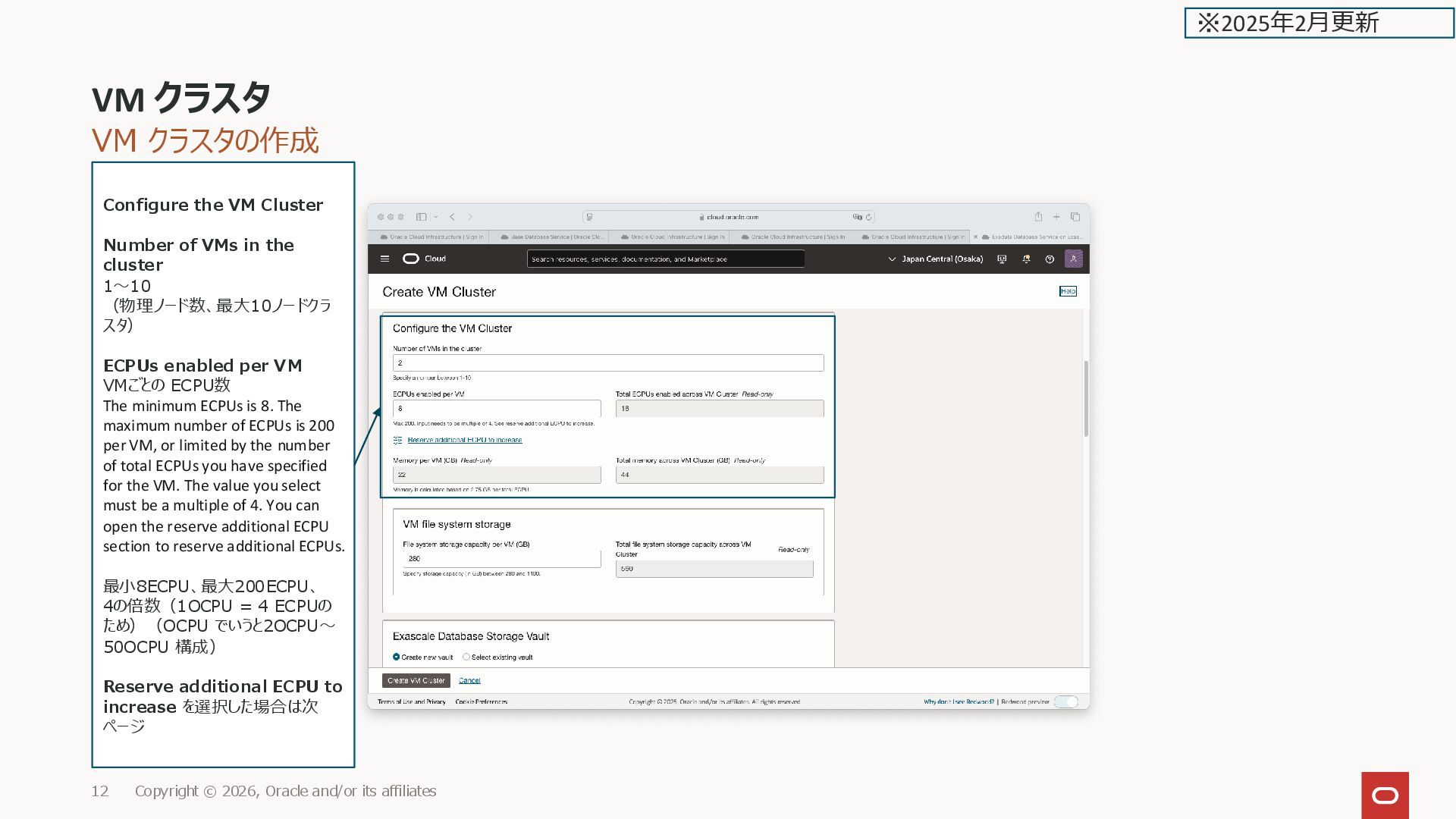Viewport: 1456px width, 819px height.
Task: Open the Cloud Shell developer tools icon
Action: 1002,259
